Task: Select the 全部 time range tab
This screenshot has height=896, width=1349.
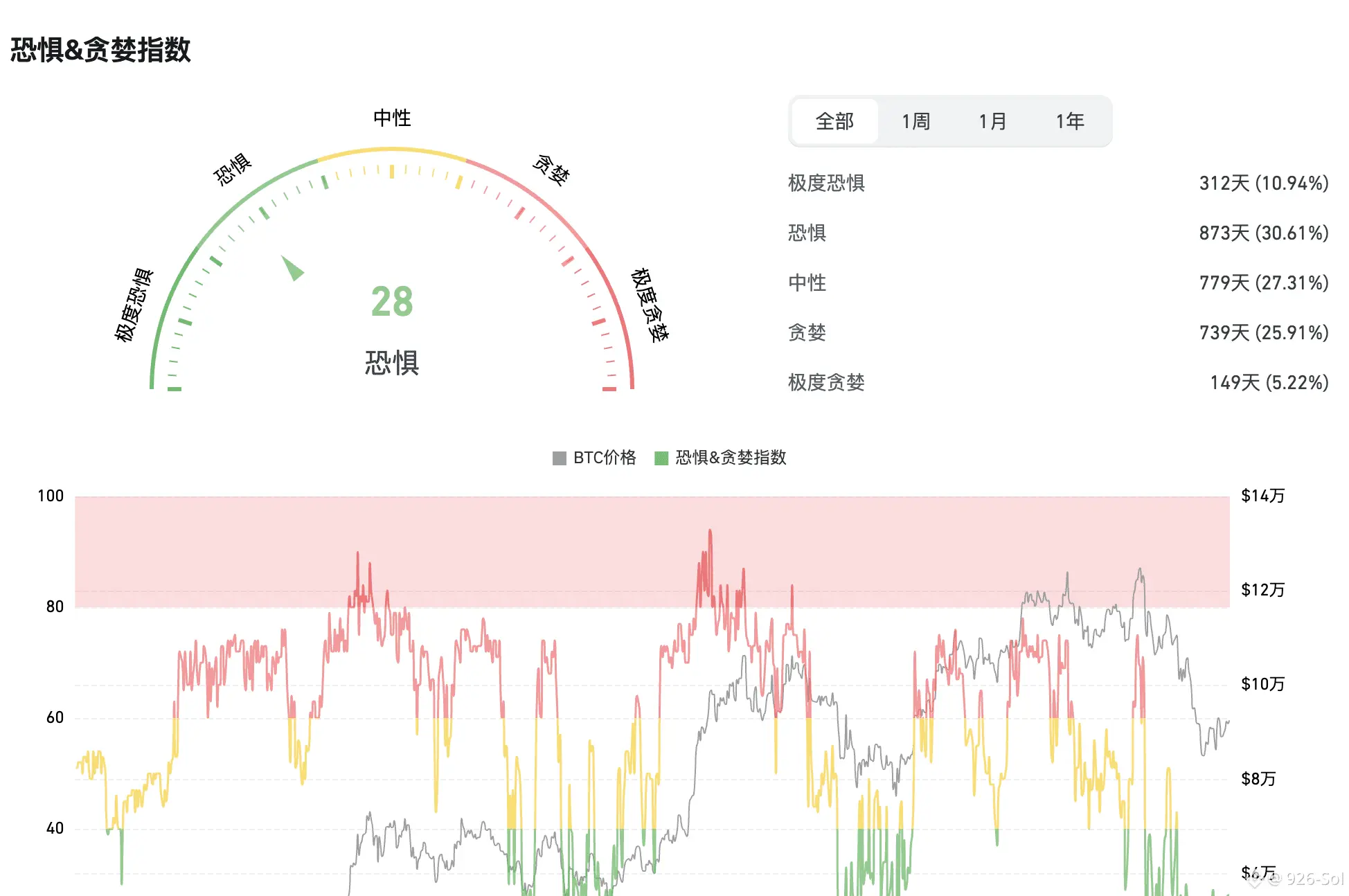Action: point(834,122)
